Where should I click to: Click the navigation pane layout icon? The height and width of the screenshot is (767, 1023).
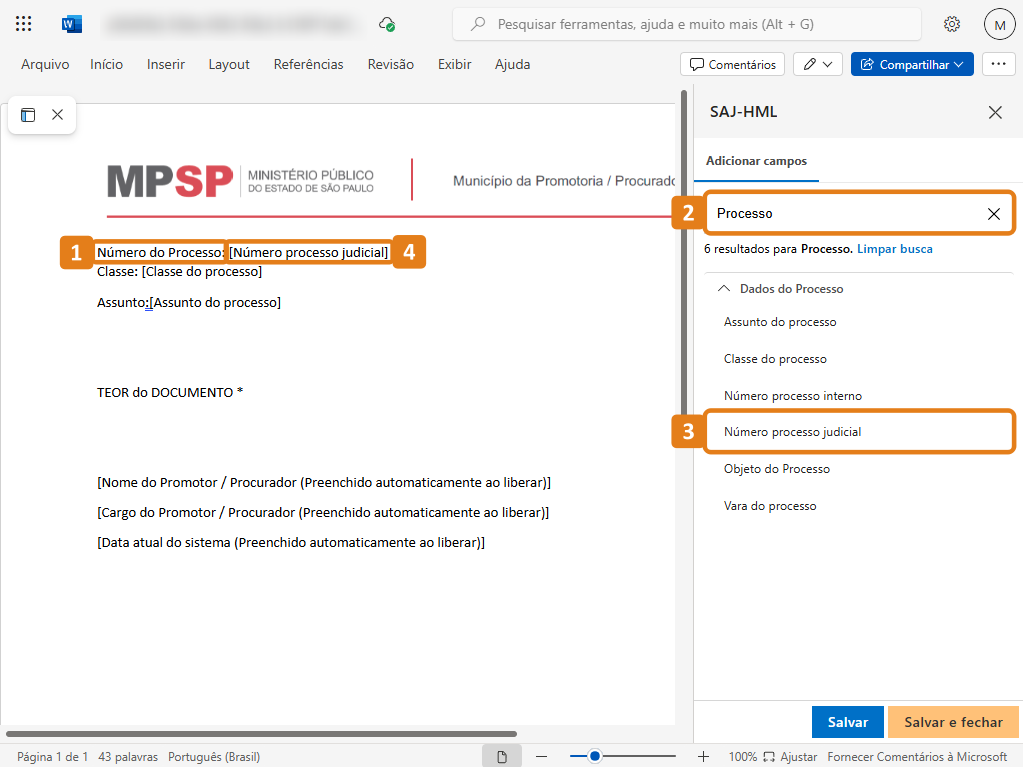28,115
